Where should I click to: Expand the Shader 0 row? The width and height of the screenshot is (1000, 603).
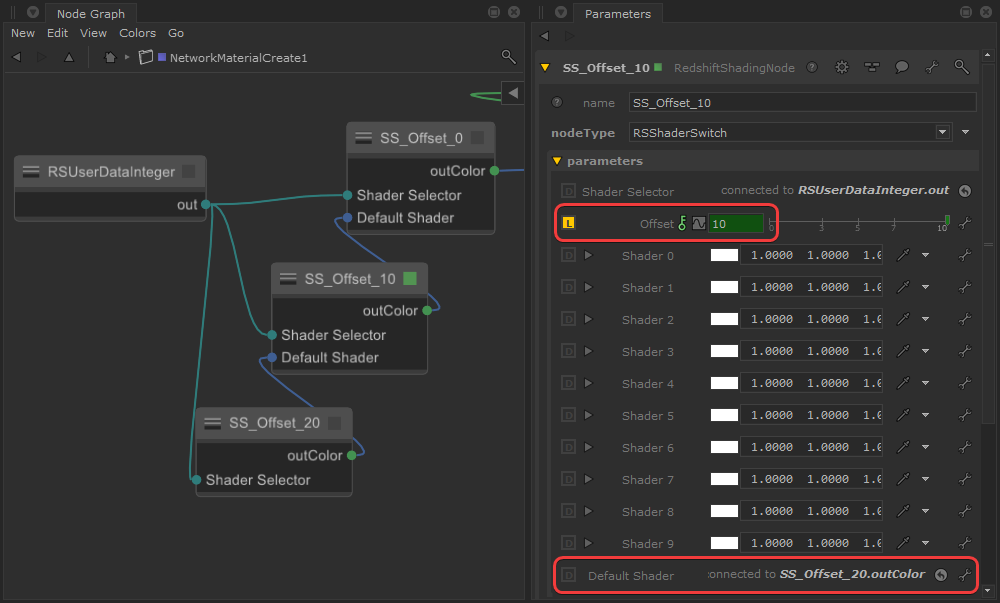pyautogui.click(x=588, y=255)
